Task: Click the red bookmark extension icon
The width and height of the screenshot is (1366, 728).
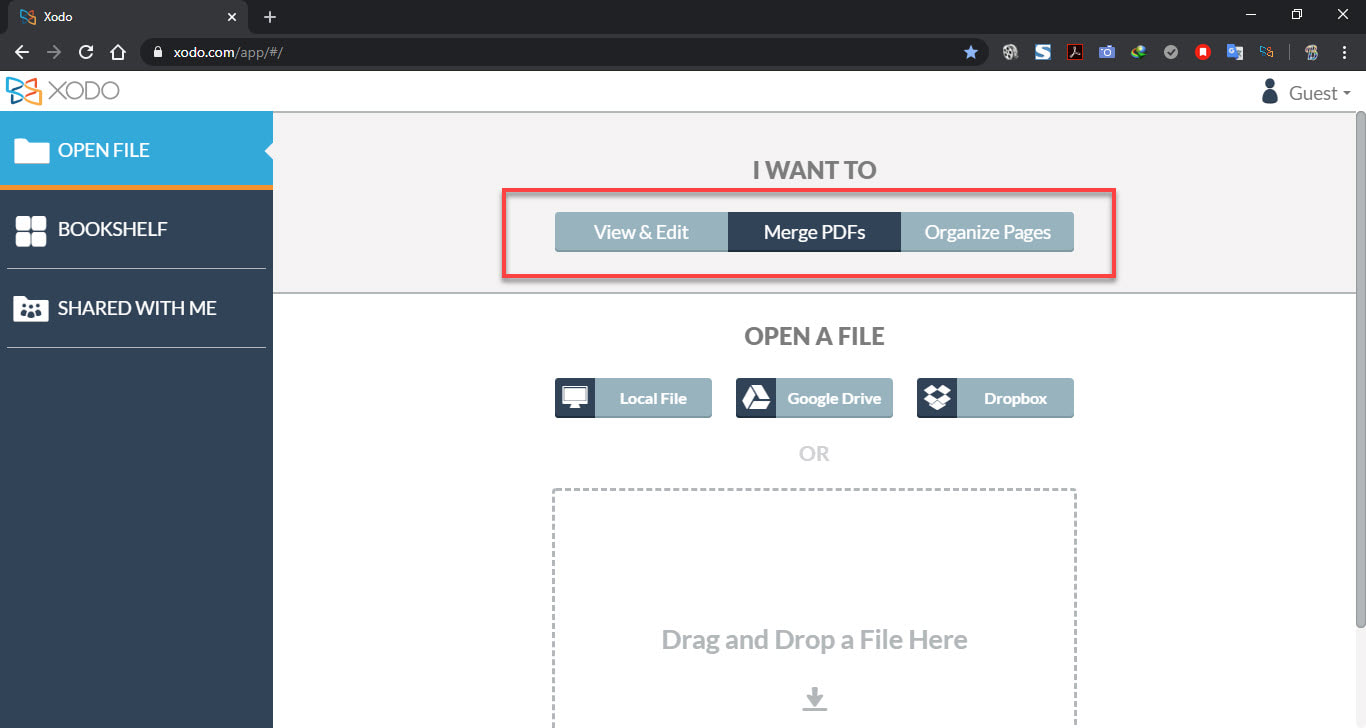Action: point(1203,52)
